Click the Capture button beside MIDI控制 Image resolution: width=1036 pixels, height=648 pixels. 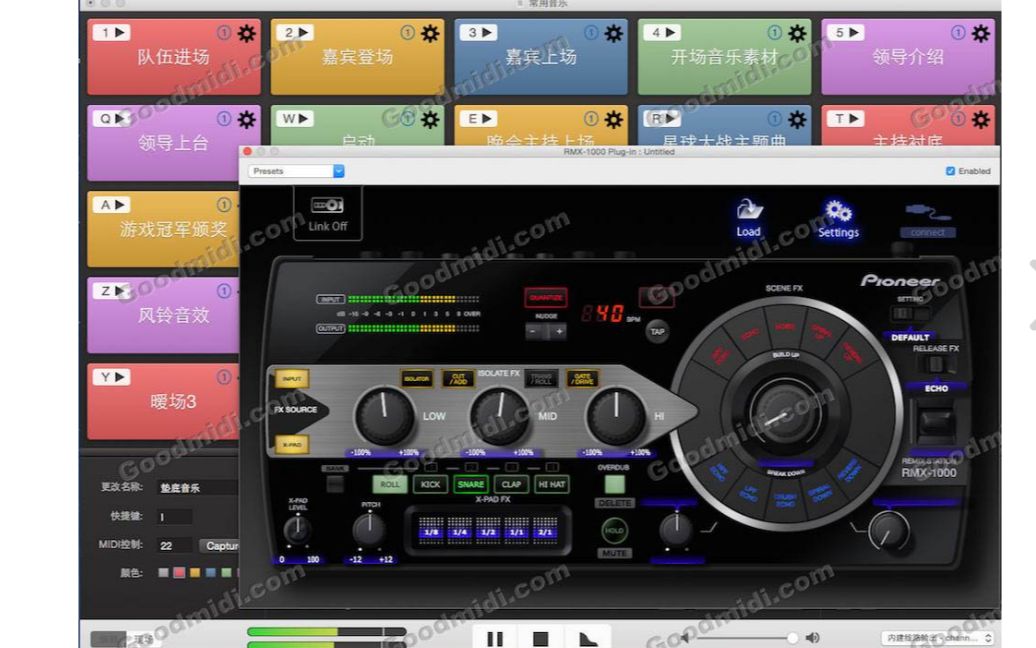tap(220, 546)
